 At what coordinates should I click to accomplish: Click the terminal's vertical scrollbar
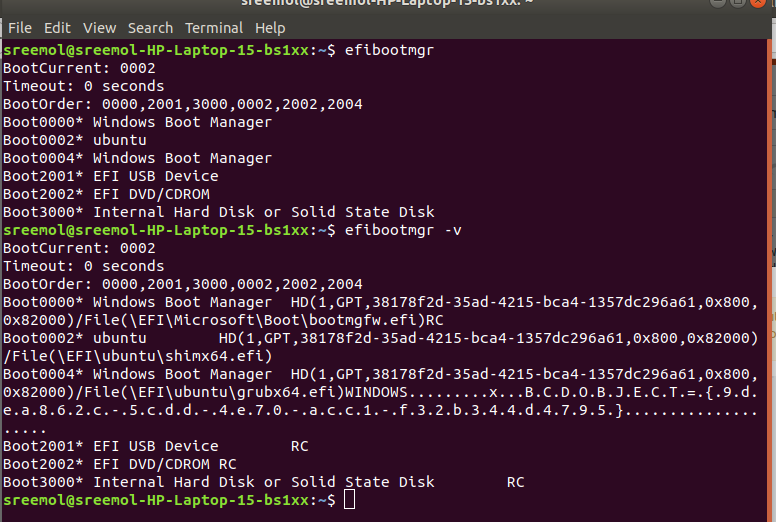pyautogui.click(x=770, y=277)
